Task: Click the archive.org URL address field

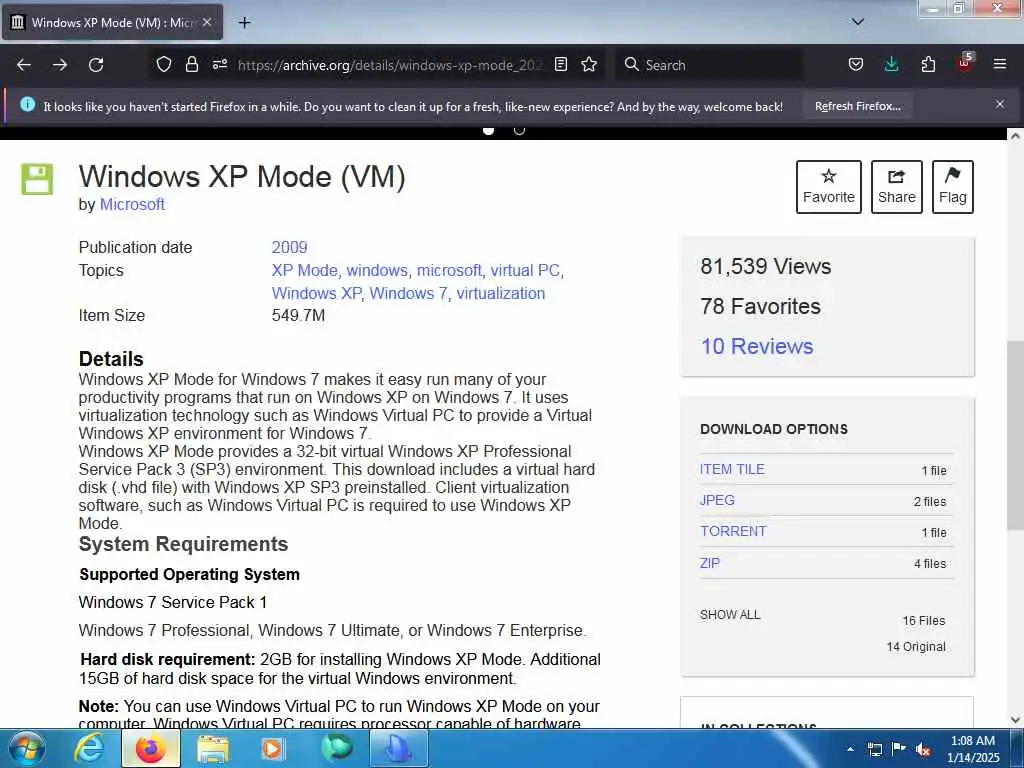Action: [390, 65]
